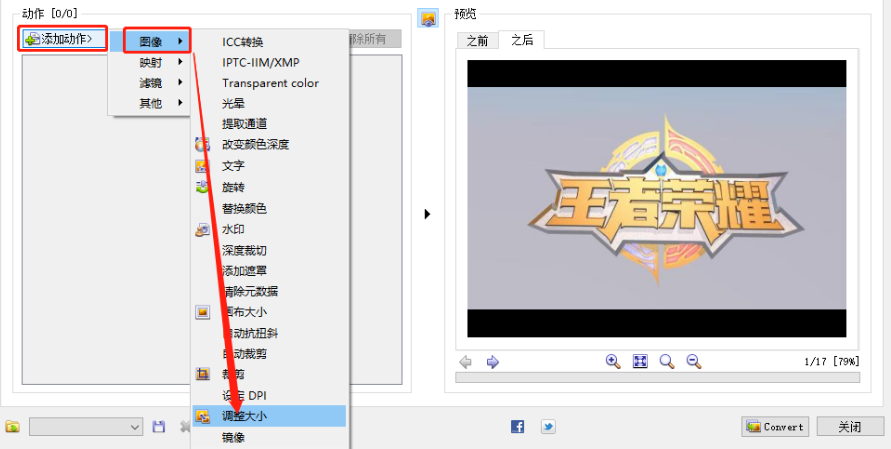
Task: Go to previous image with left arrow
Action: (465, 361)
